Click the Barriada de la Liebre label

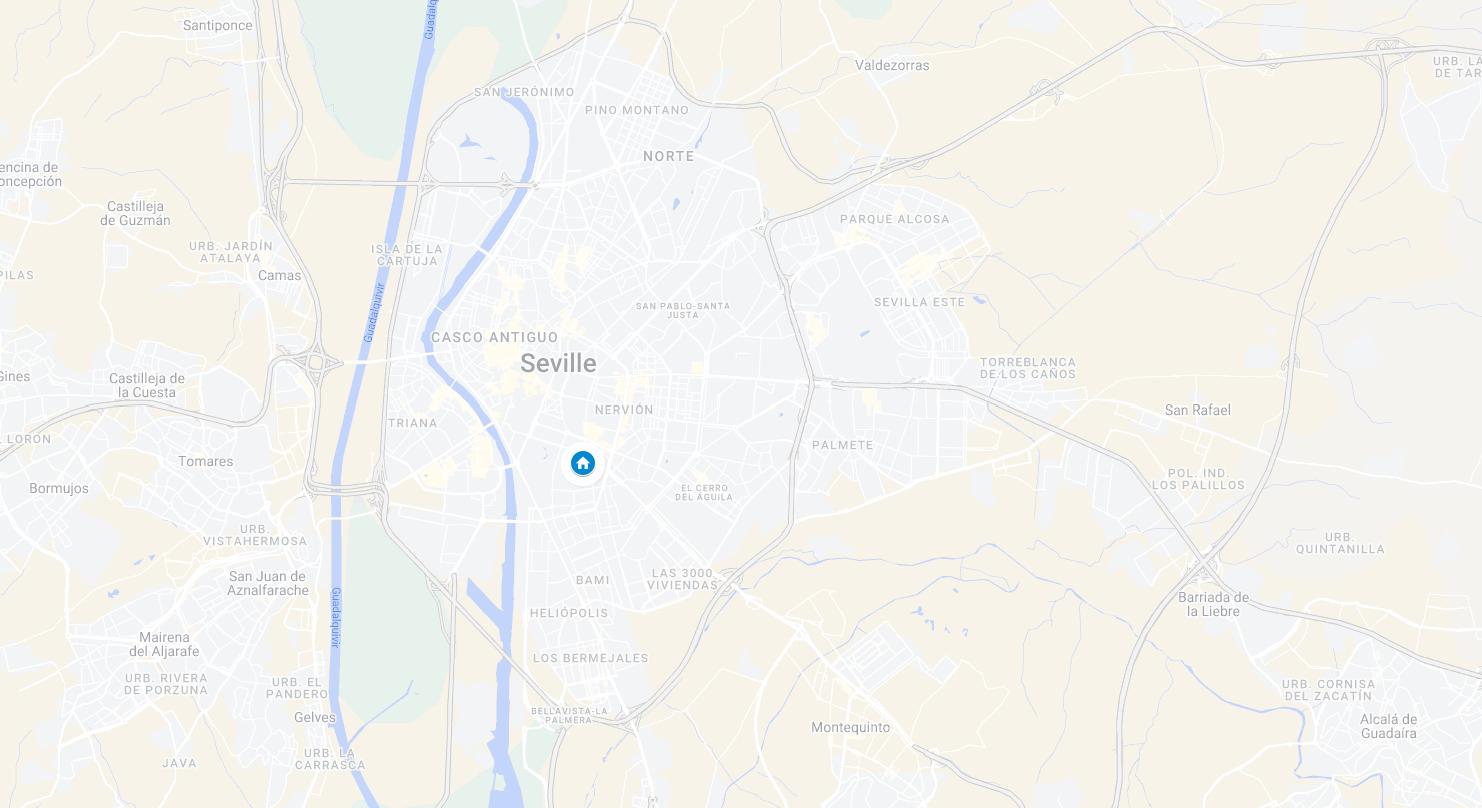1214,604
